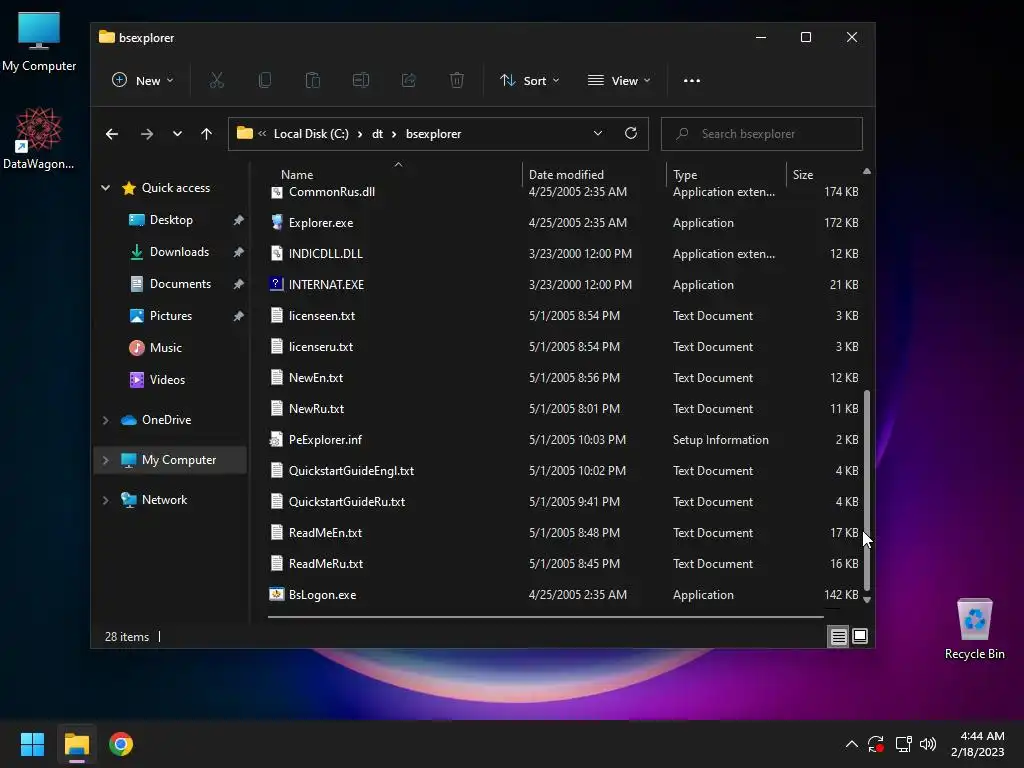
Task: Expand the address bar history dropdown
Action: tap(598, 133)
